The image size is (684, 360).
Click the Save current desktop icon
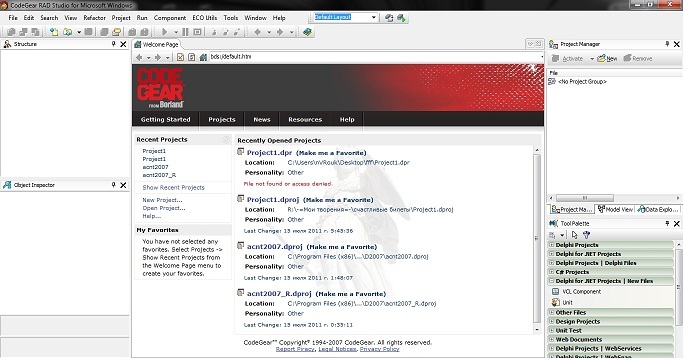(x=389, y=17)
